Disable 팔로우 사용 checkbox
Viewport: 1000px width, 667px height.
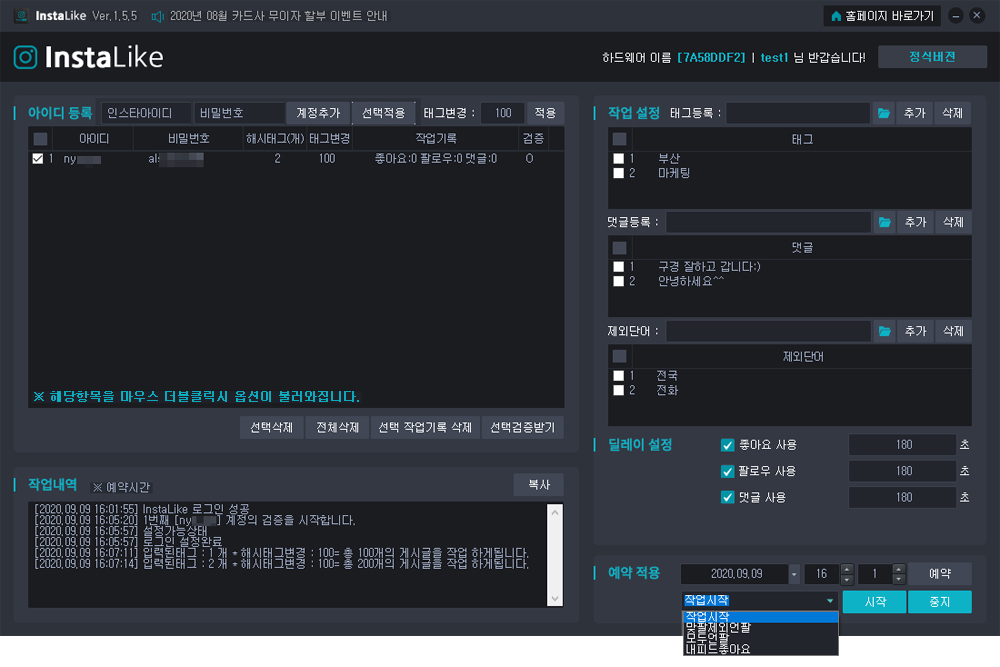727,471
